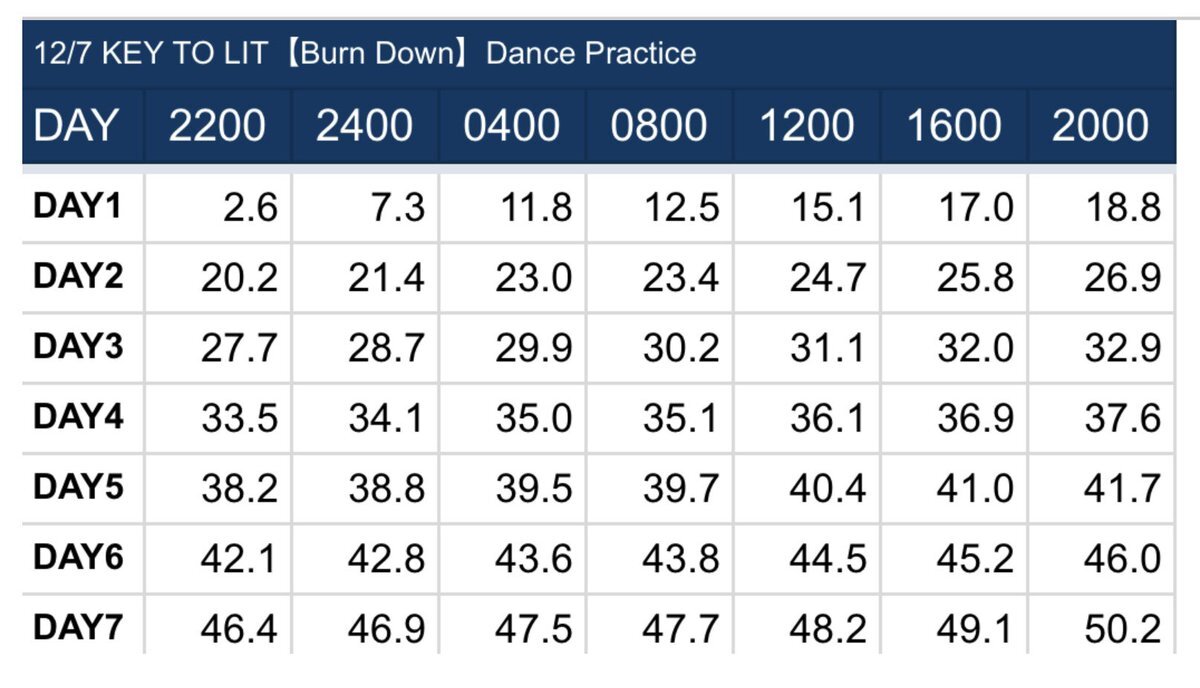Select the 2400 column header
The height and width of the screenshot is (688, 1200).
pyautogui.click(x=364, y=126)
